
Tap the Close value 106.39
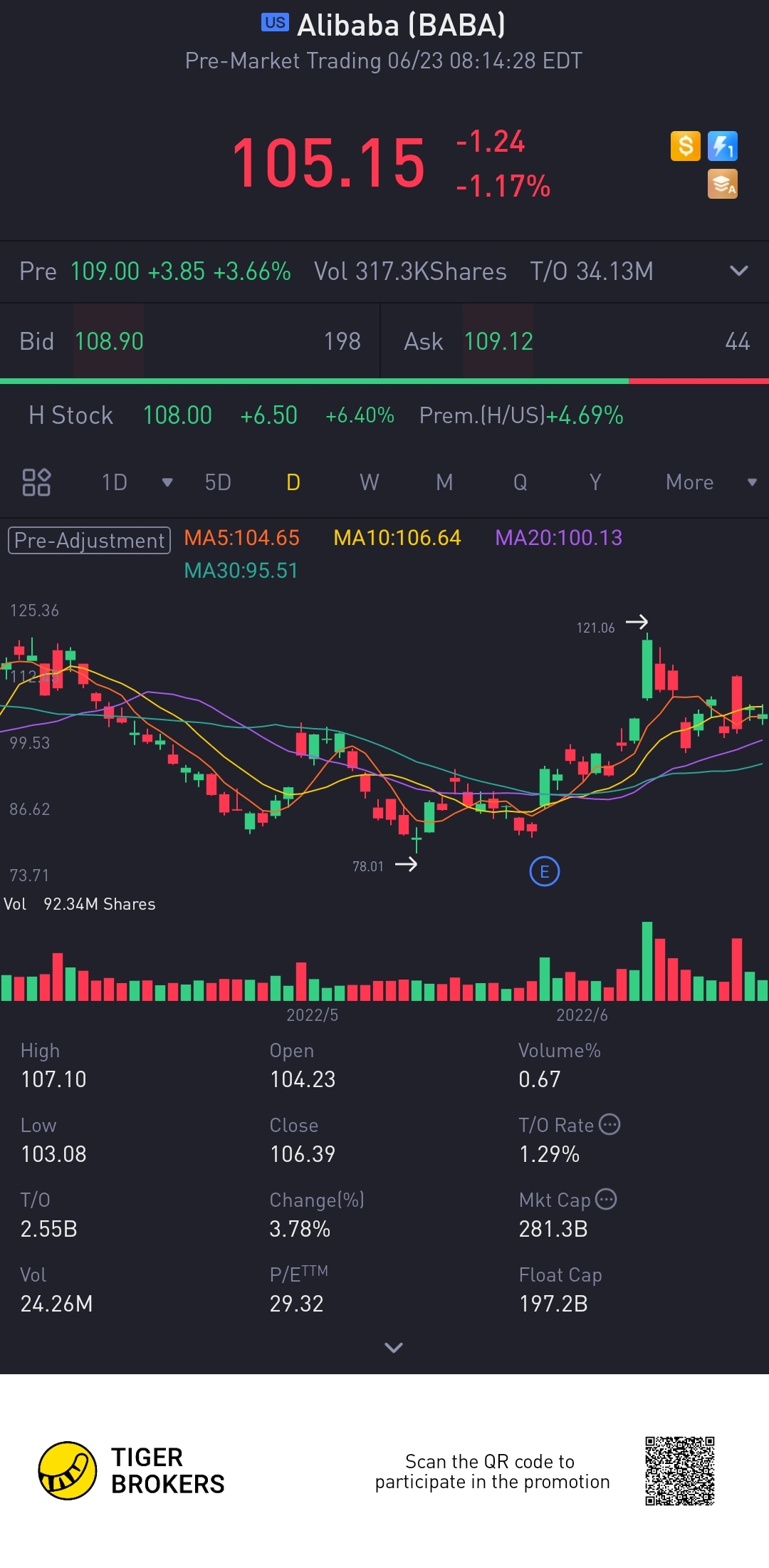[303, 1154]
